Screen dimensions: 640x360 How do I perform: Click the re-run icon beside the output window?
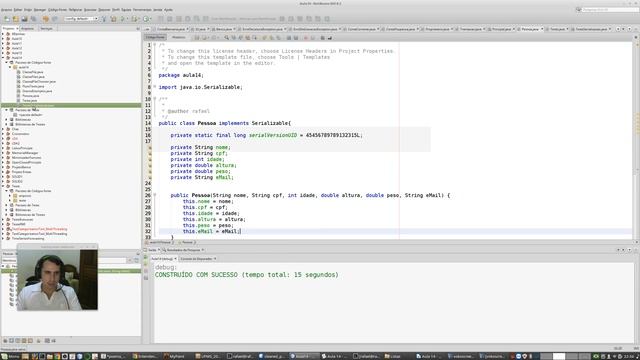pos(146,257)
